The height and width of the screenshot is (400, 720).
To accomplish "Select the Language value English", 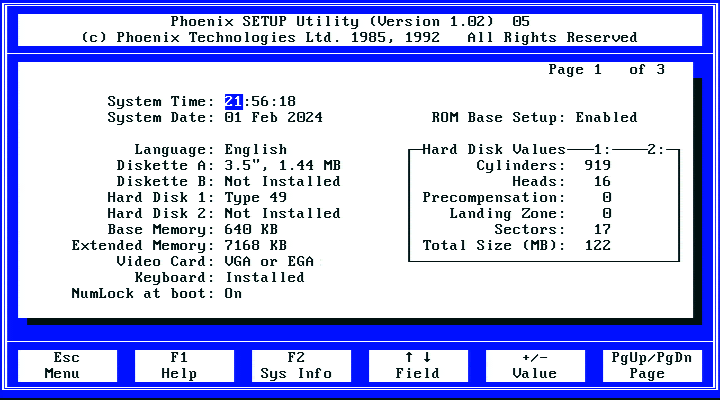I will click(256, 150).
